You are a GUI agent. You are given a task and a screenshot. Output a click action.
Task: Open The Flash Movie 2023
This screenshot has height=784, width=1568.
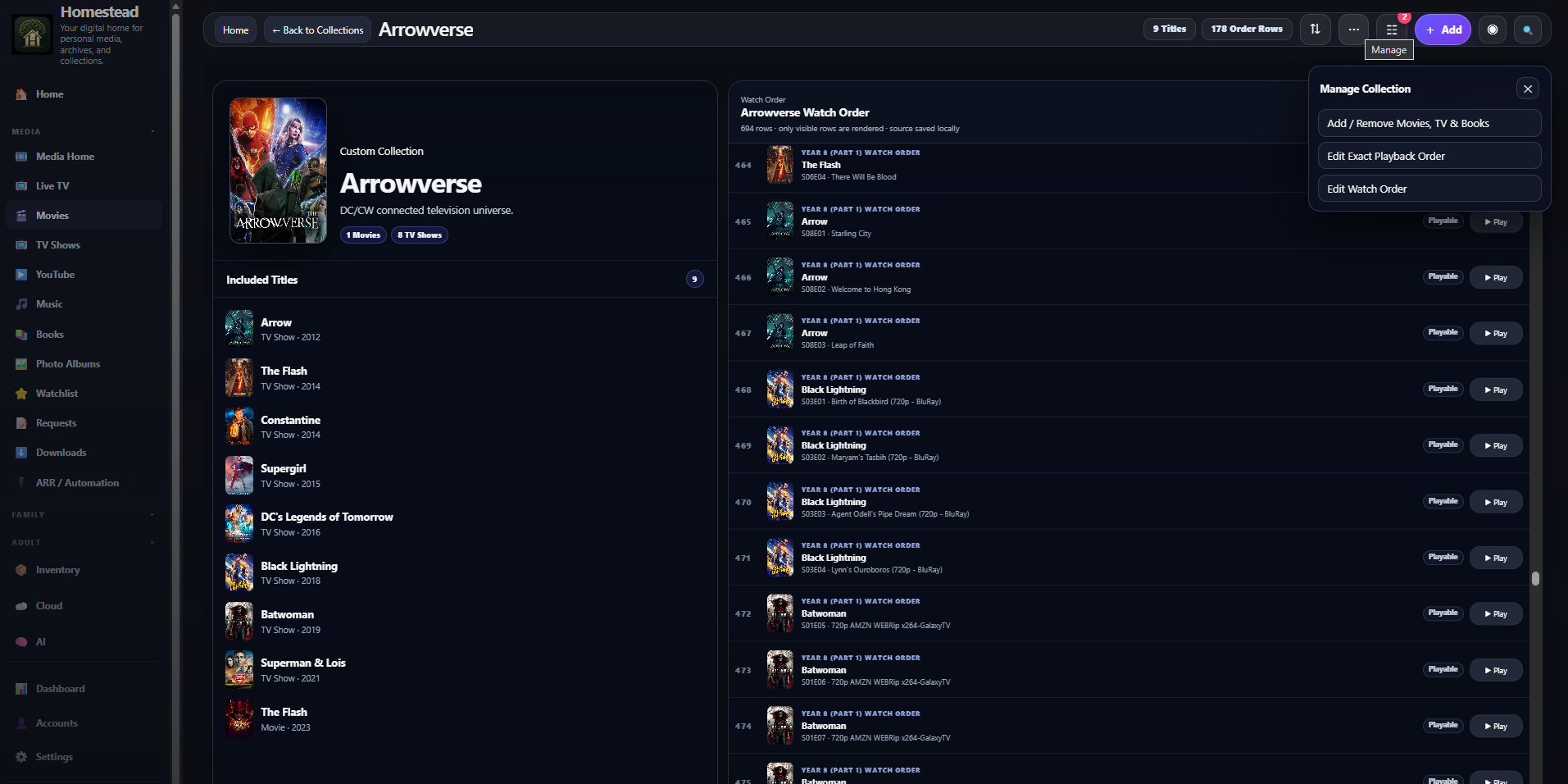click(x=465, y=719)
